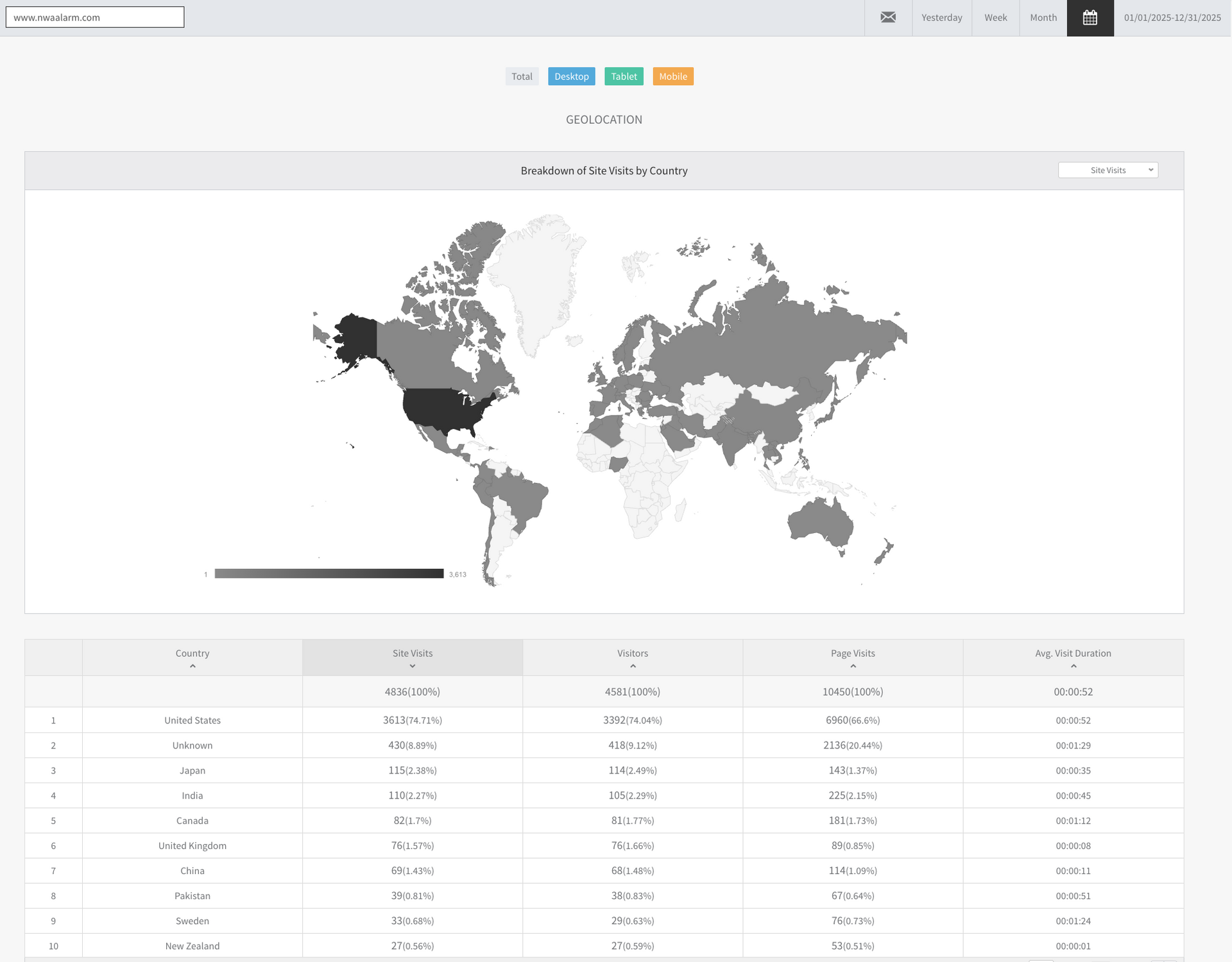Toggle the Mobile device filter
Screen dimensions: 1232x962
(x=672, y=76)
